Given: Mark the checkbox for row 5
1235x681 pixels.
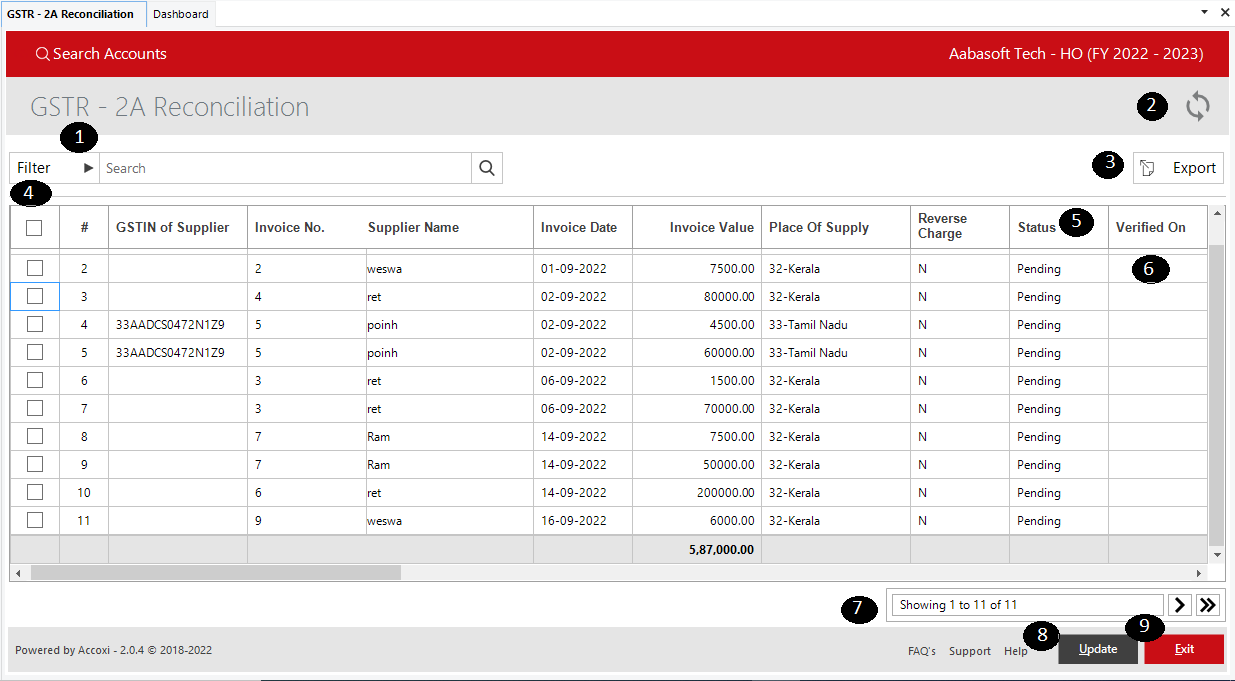Looking at the screenshot, I should [x=35, y=352].
